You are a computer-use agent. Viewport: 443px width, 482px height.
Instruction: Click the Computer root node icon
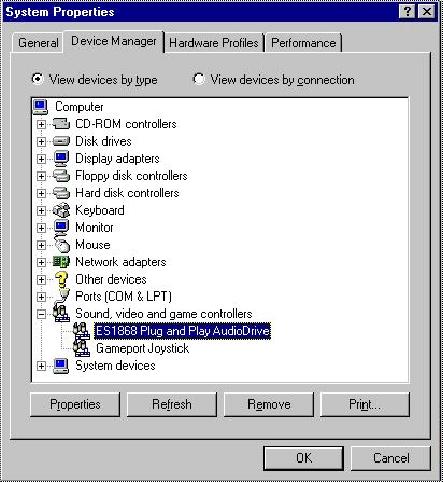(x=41, y=107)
